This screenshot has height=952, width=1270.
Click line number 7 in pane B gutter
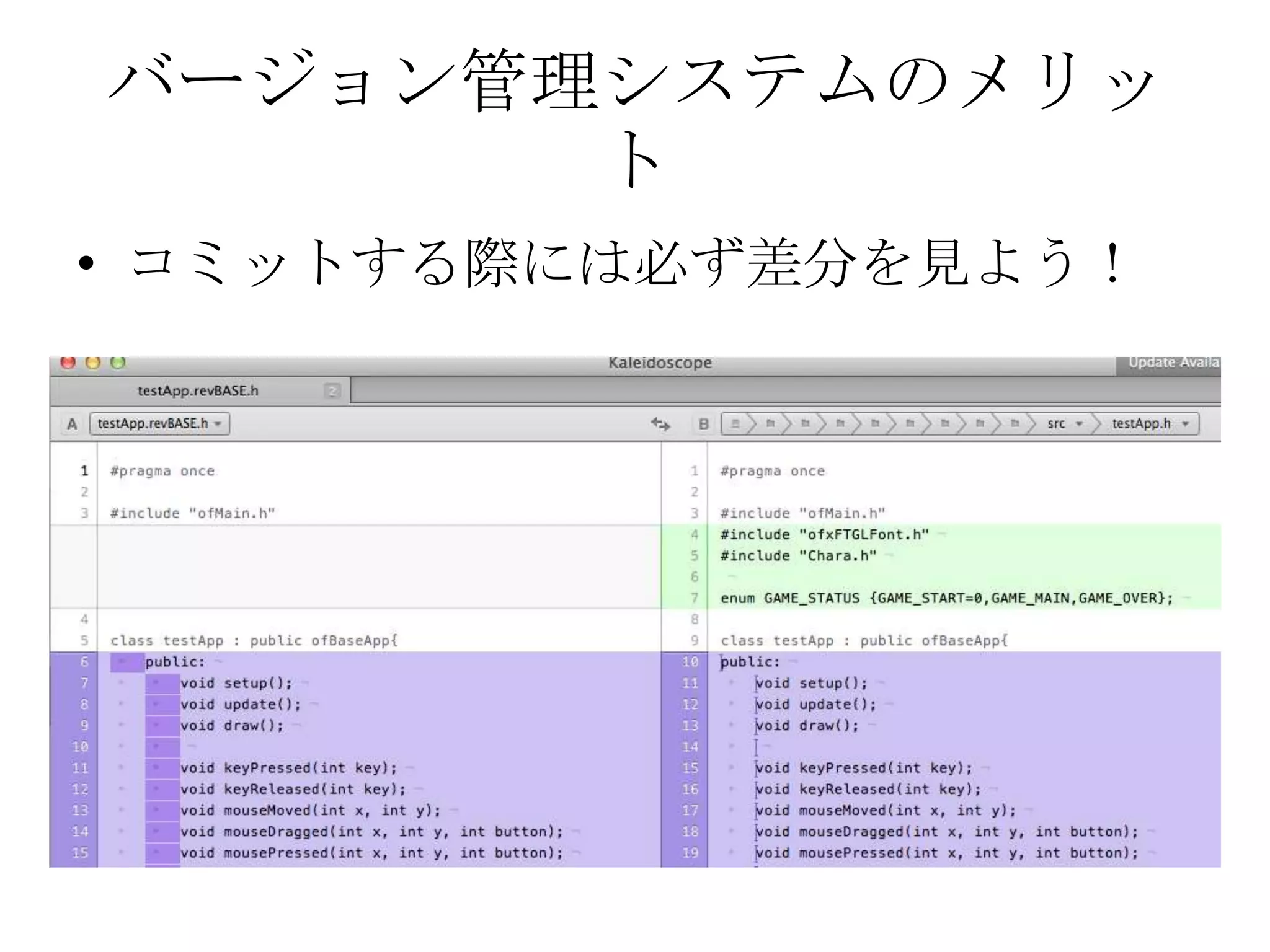695,598
